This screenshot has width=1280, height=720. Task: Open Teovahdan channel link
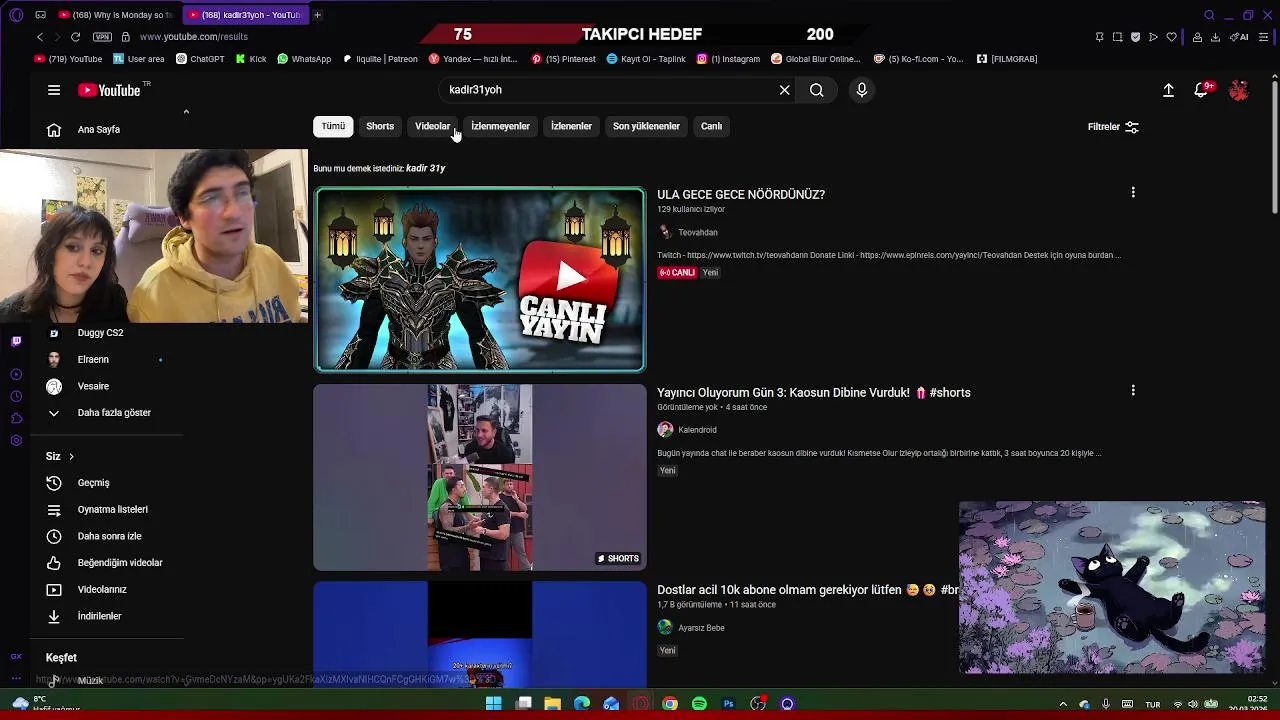697,232
